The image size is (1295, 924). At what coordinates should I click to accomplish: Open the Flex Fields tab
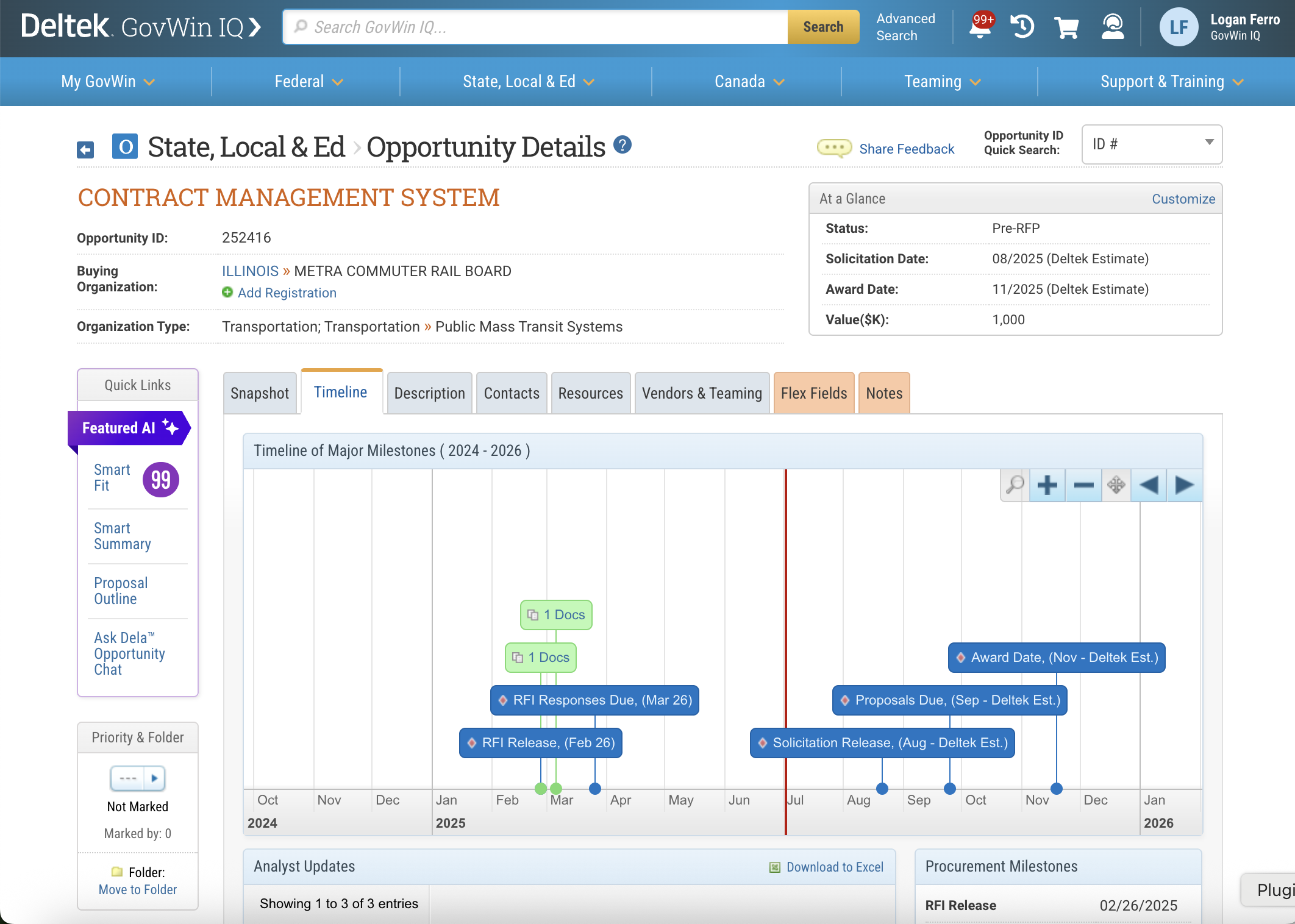(814, 394)
